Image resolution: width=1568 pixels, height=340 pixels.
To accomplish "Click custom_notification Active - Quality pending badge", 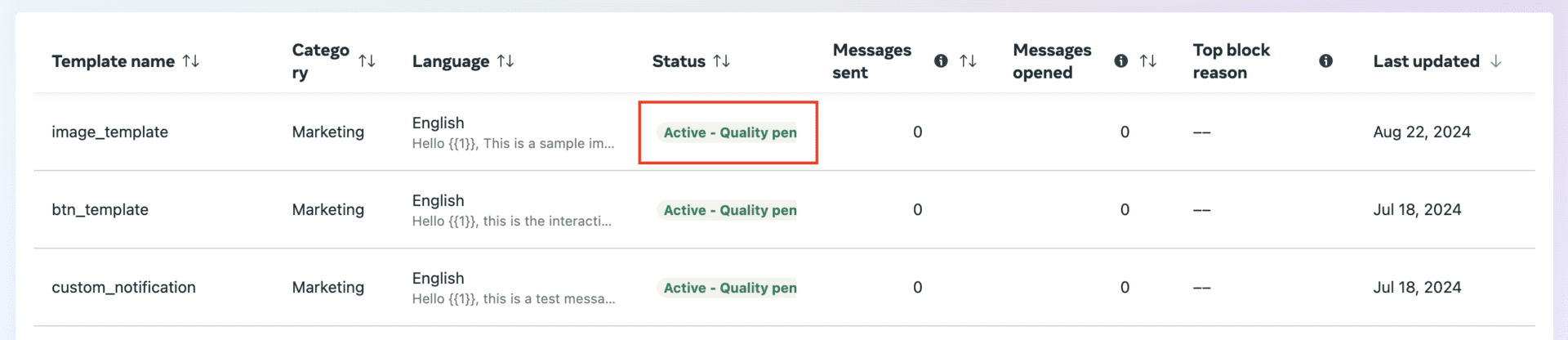I will pyautogui.click(x=728, y=288).
